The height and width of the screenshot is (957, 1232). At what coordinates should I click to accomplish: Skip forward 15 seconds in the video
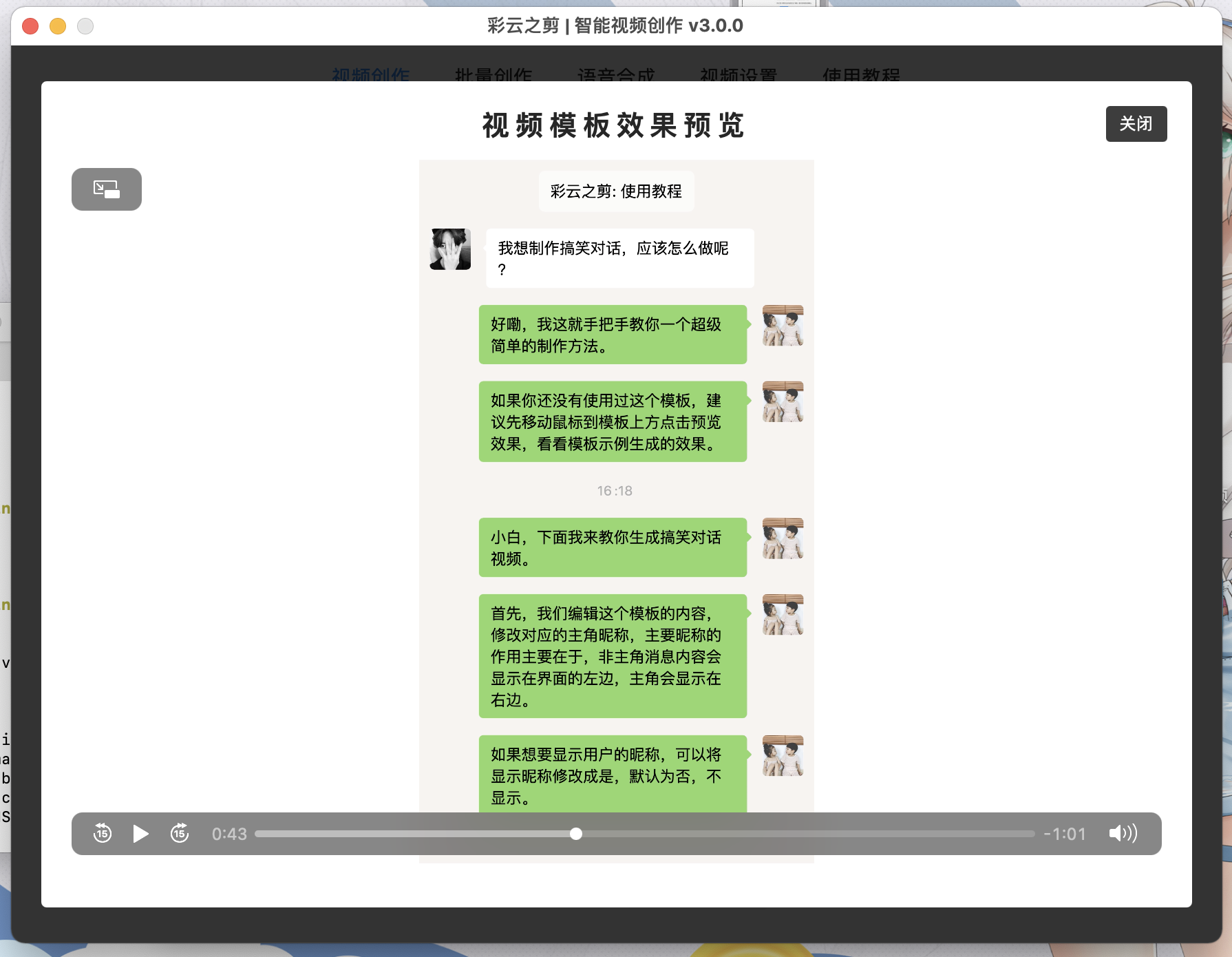180,833
